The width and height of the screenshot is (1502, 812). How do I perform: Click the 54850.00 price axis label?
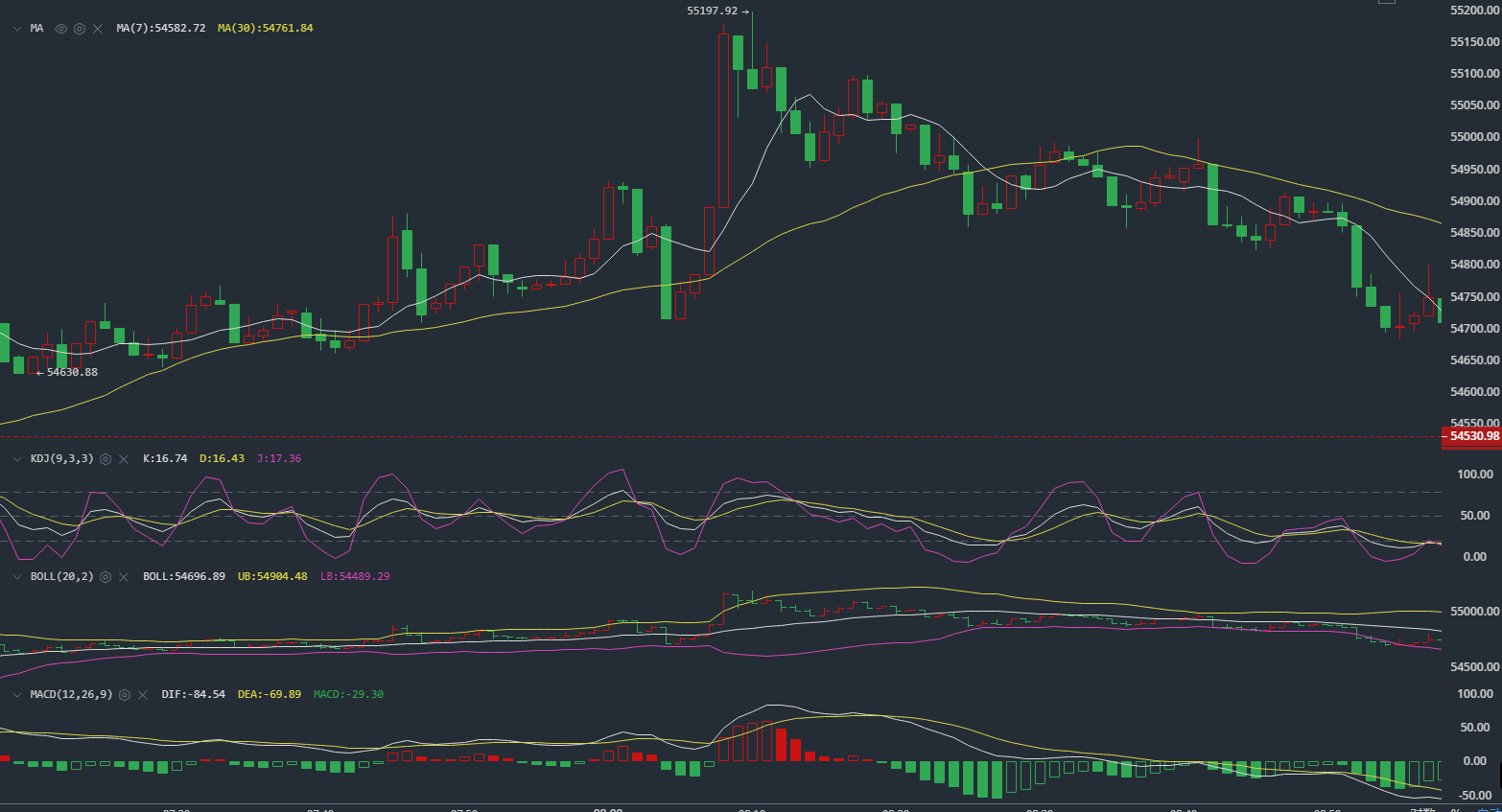click(x=1474, y=233)
